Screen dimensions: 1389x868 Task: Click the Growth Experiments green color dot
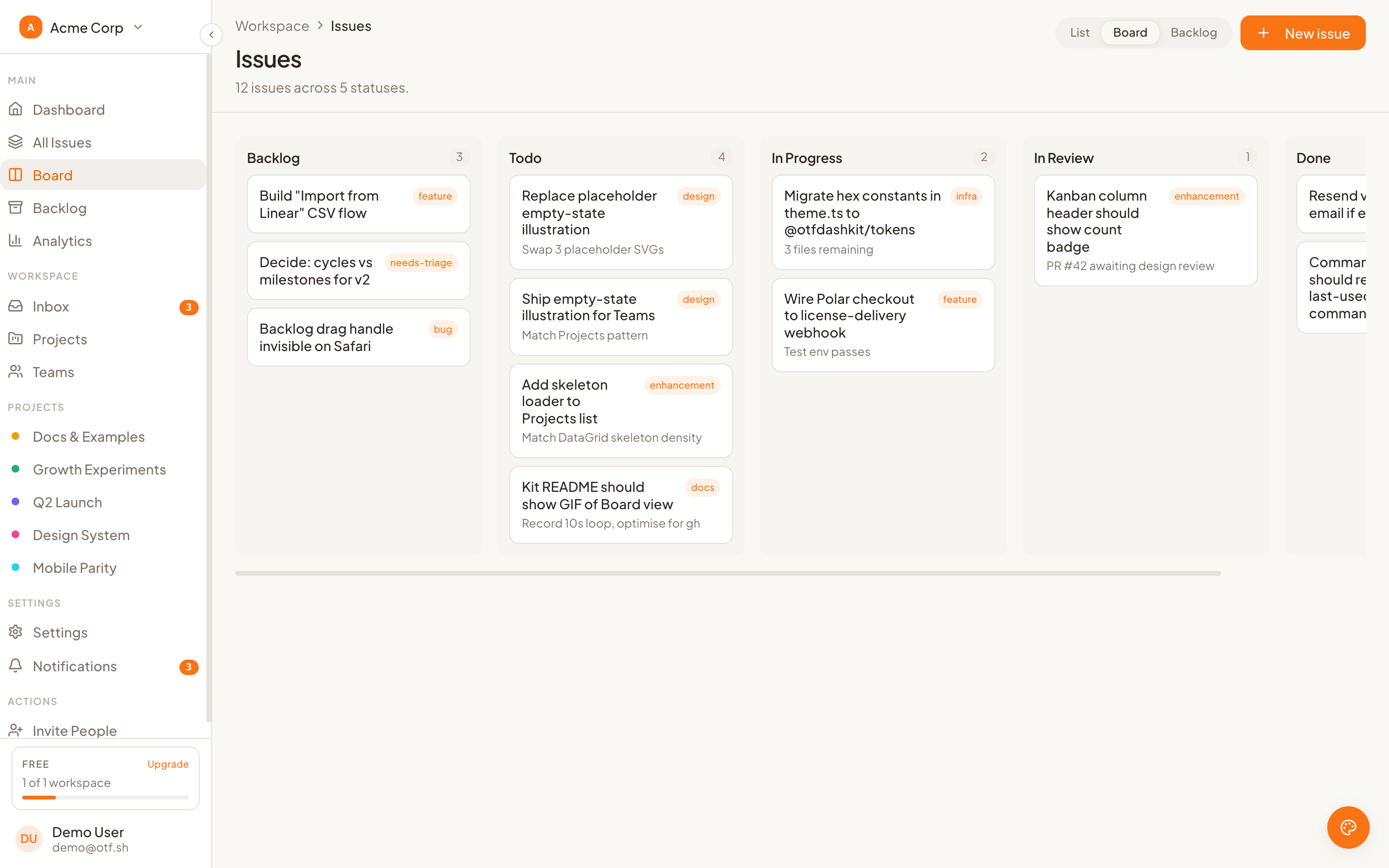15,469
